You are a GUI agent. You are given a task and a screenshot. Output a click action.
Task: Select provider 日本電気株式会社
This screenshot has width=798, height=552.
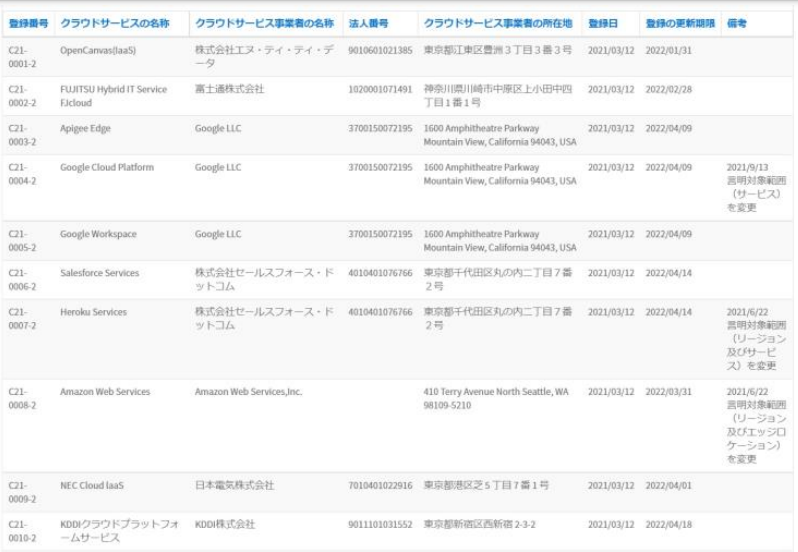235,485
